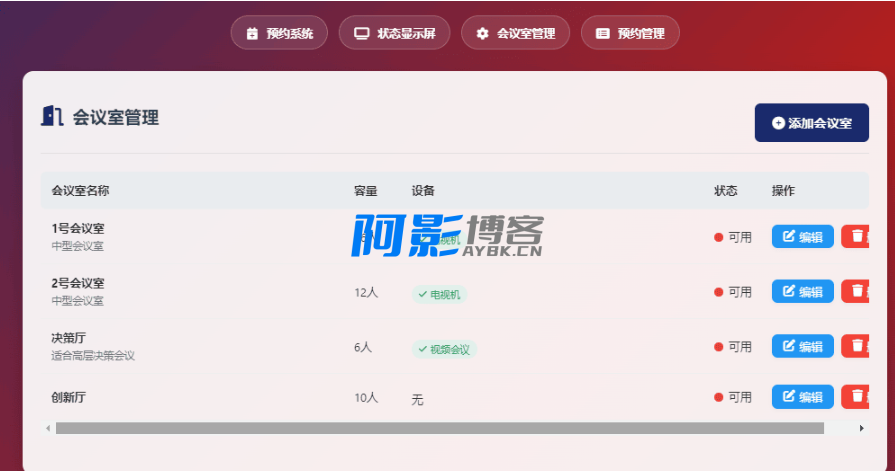Image resolution: width=895 pixels, height=471 pixels.
Task: Go to 预约管理 tab
Action: (630, 33)
